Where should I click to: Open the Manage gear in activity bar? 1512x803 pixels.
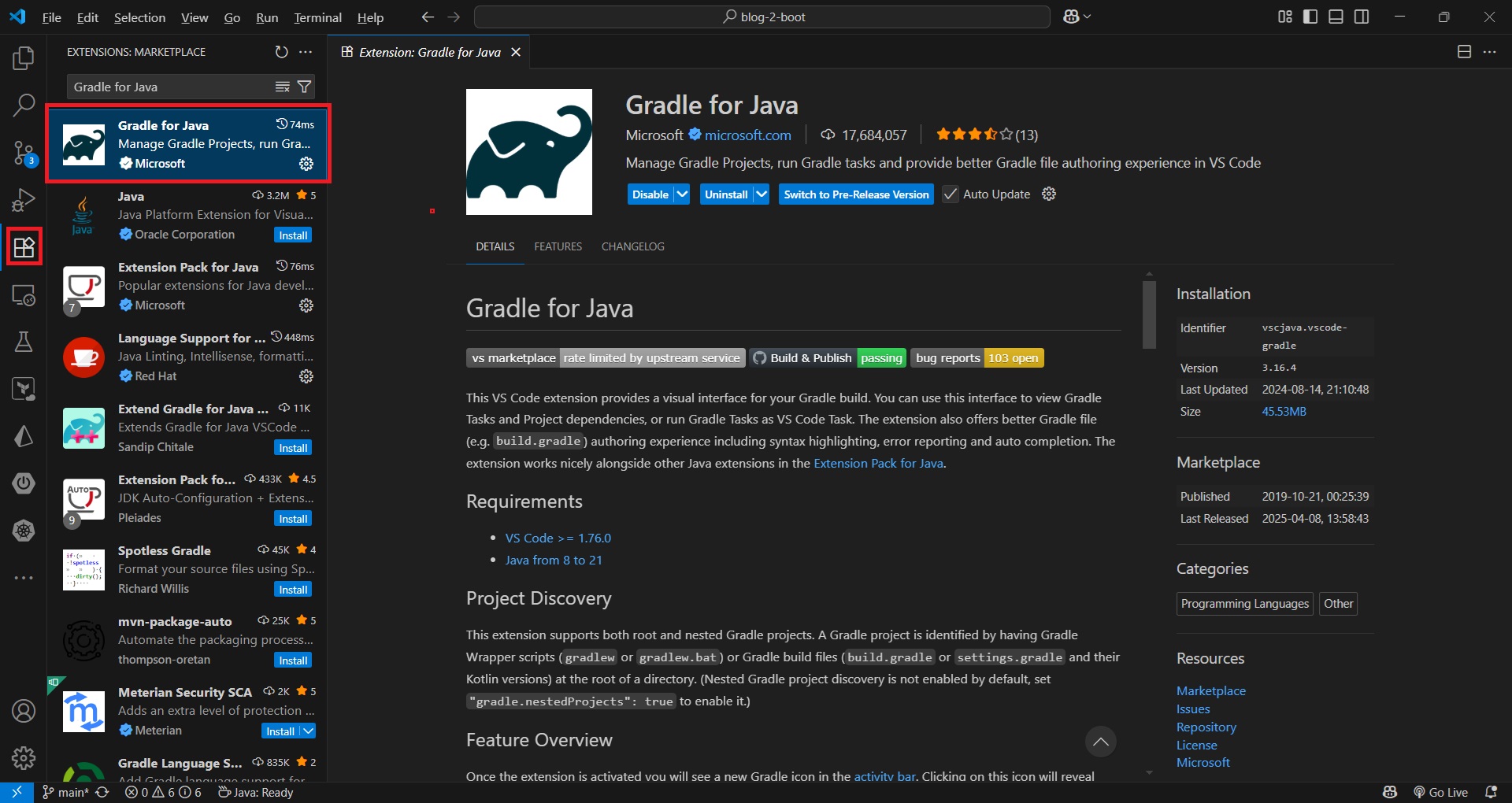click(x=24, y=758)
